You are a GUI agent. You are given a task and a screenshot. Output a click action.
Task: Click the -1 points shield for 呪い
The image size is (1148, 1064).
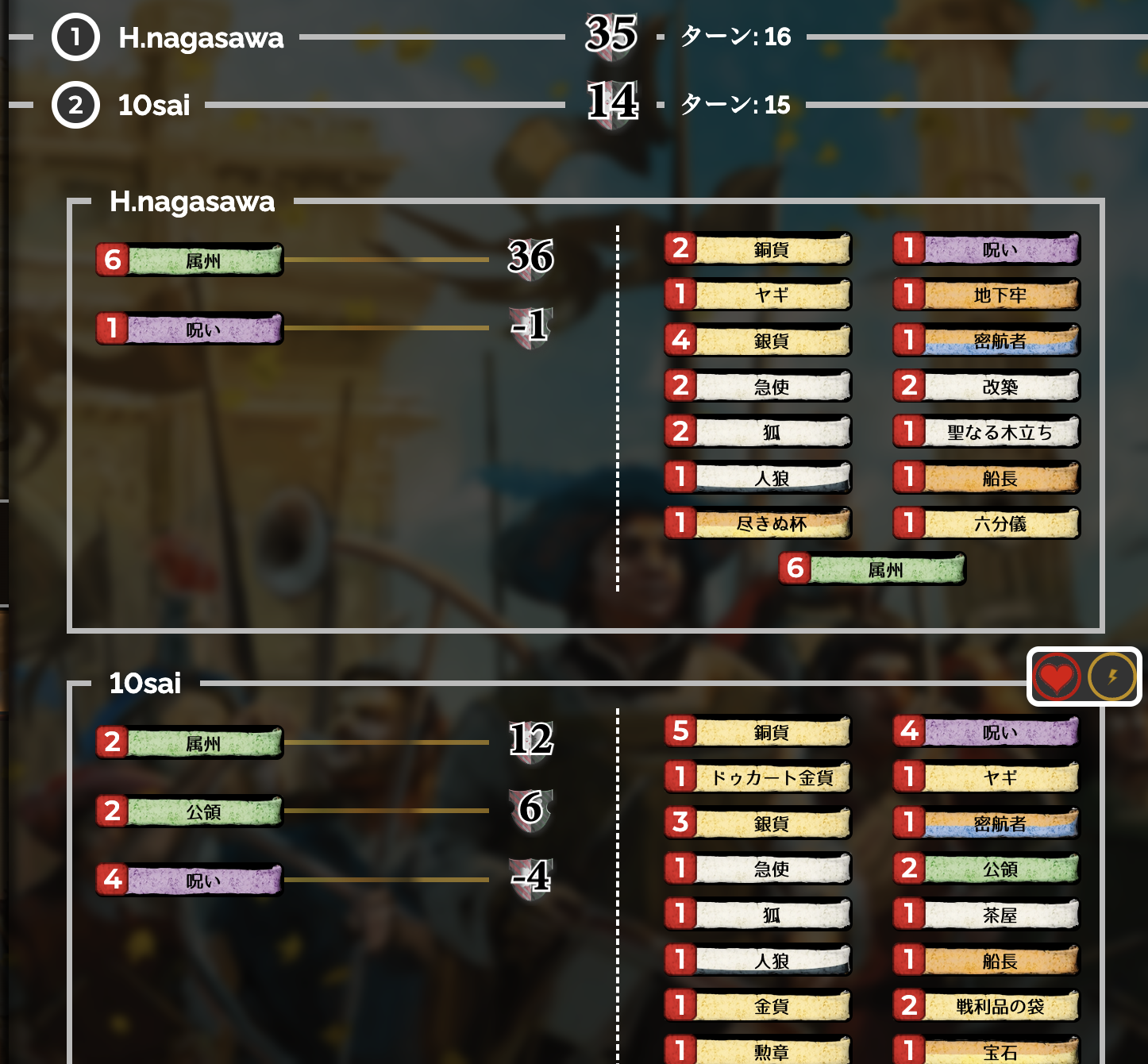click(x=531, y=326)
